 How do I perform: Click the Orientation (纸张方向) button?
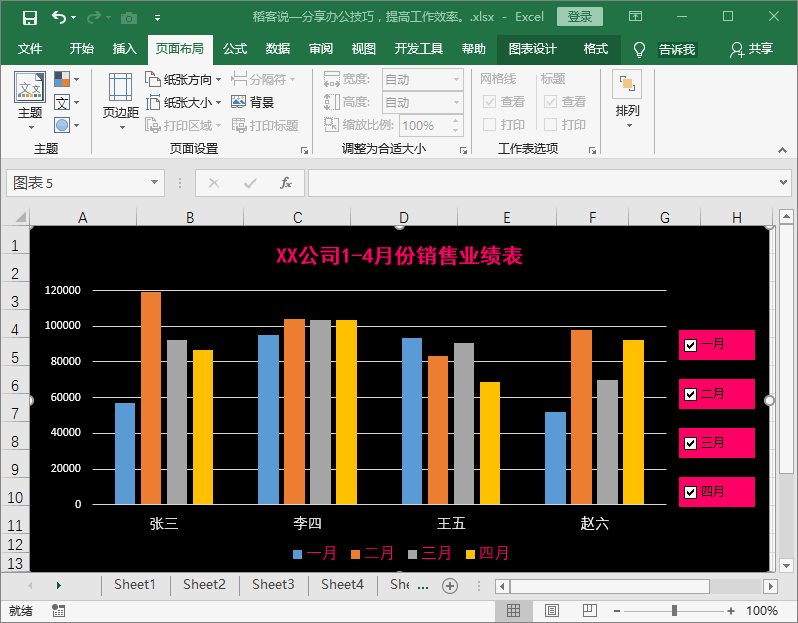click(x=183, y=79)
